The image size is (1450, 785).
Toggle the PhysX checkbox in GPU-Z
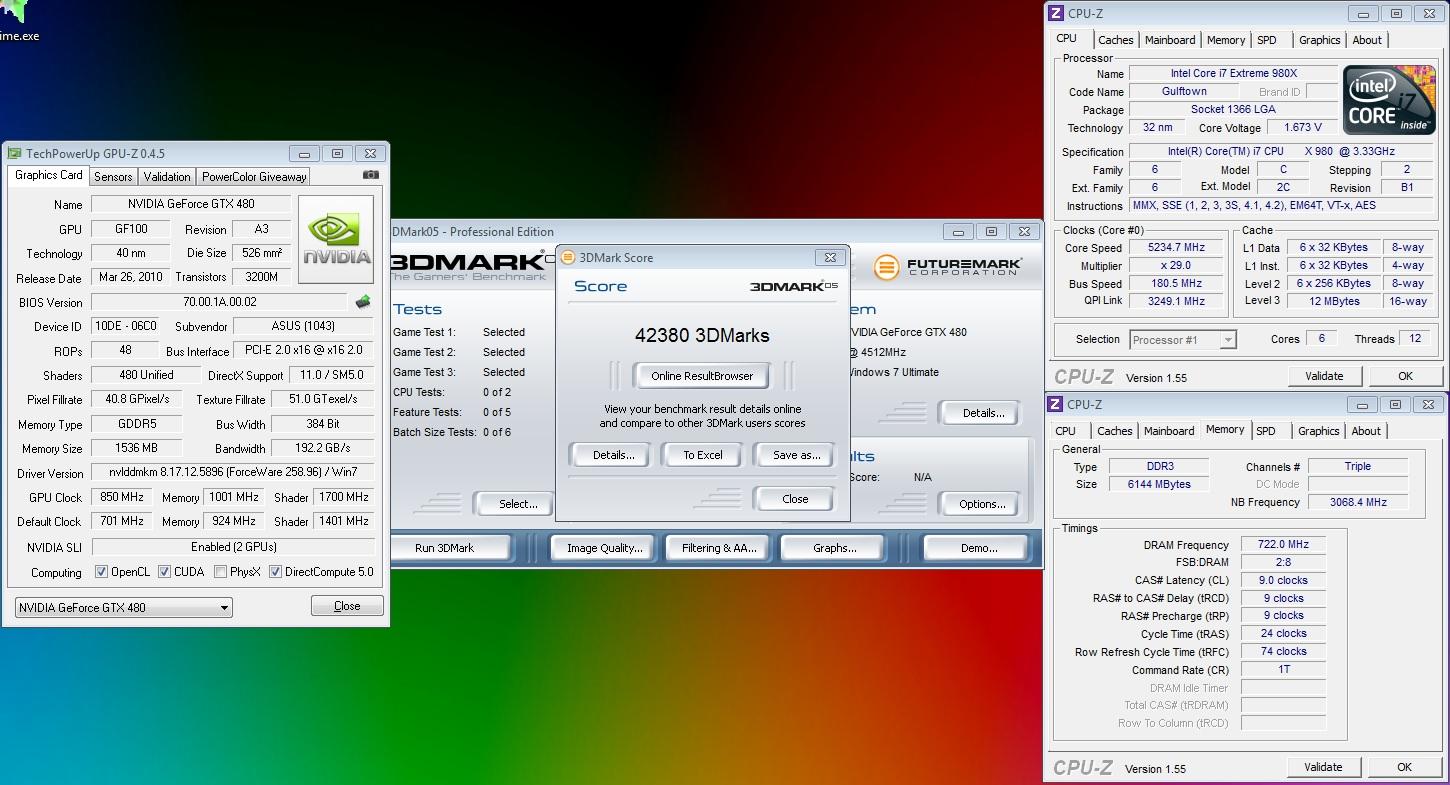220,572
